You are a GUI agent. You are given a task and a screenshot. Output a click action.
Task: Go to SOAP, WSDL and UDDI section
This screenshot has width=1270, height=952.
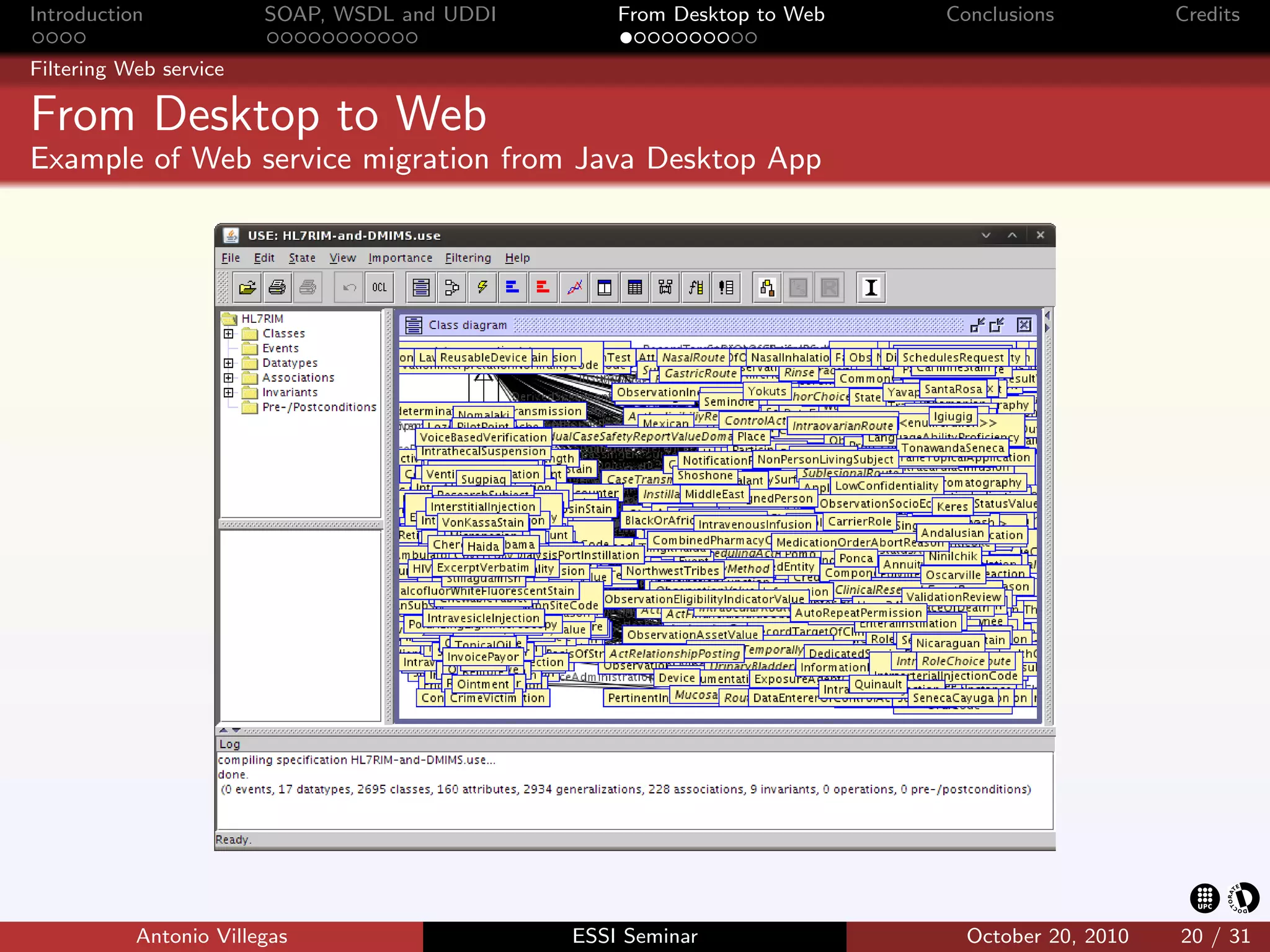pyautogui.click(x=380, y=14)
